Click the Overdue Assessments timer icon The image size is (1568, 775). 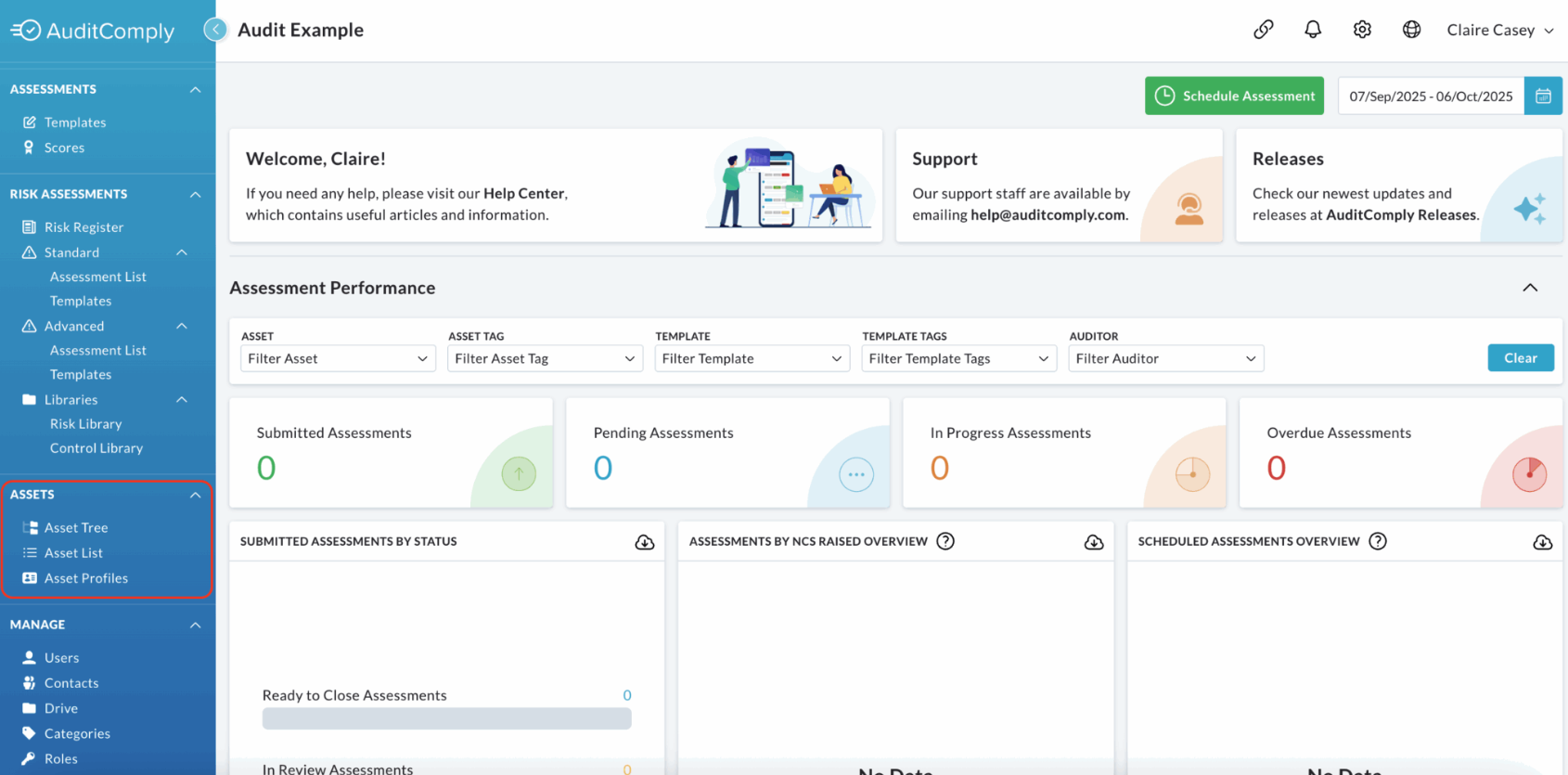(1530, 474)
